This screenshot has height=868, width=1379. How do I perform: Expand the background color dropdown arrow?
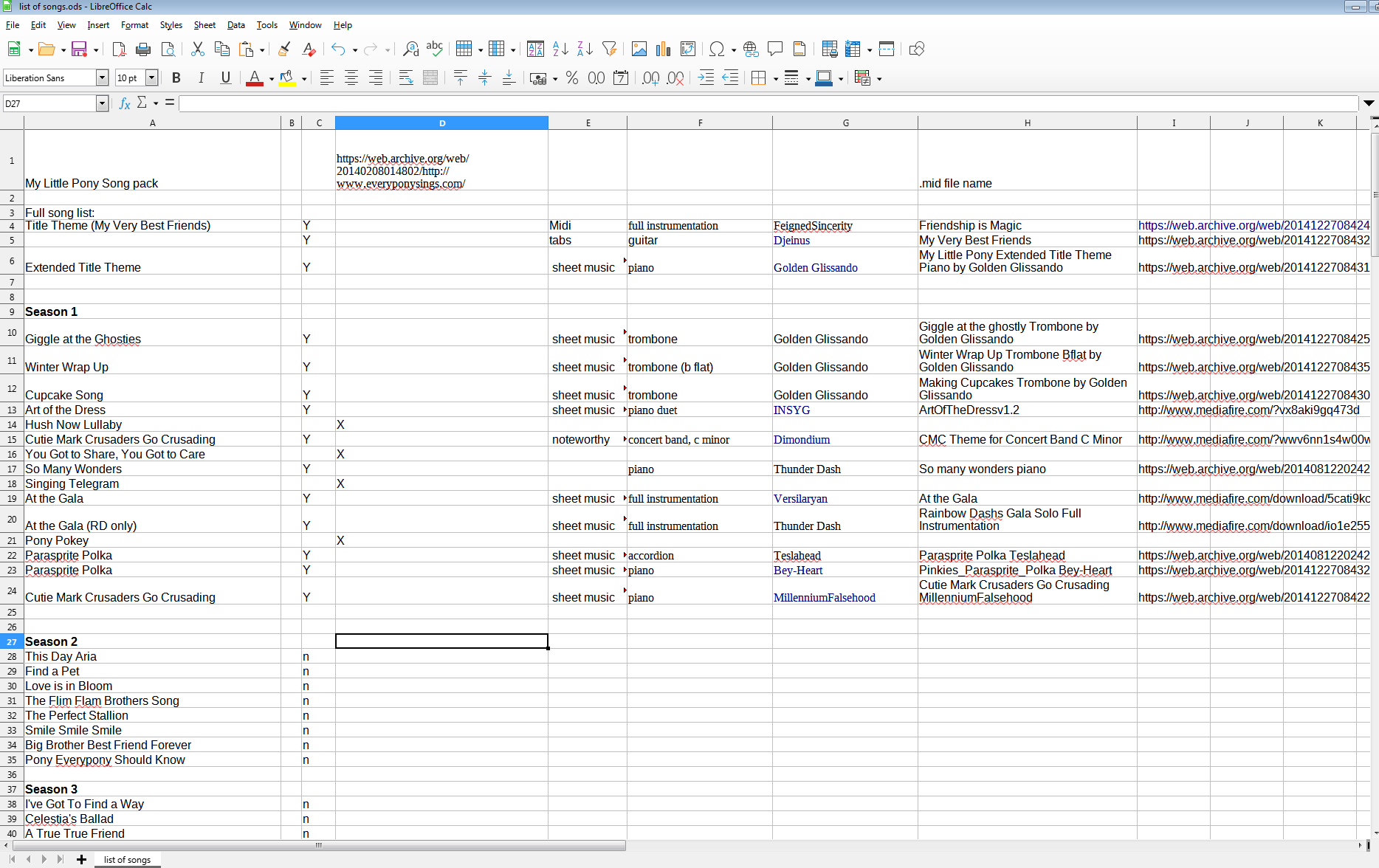(x=304, y=79)
